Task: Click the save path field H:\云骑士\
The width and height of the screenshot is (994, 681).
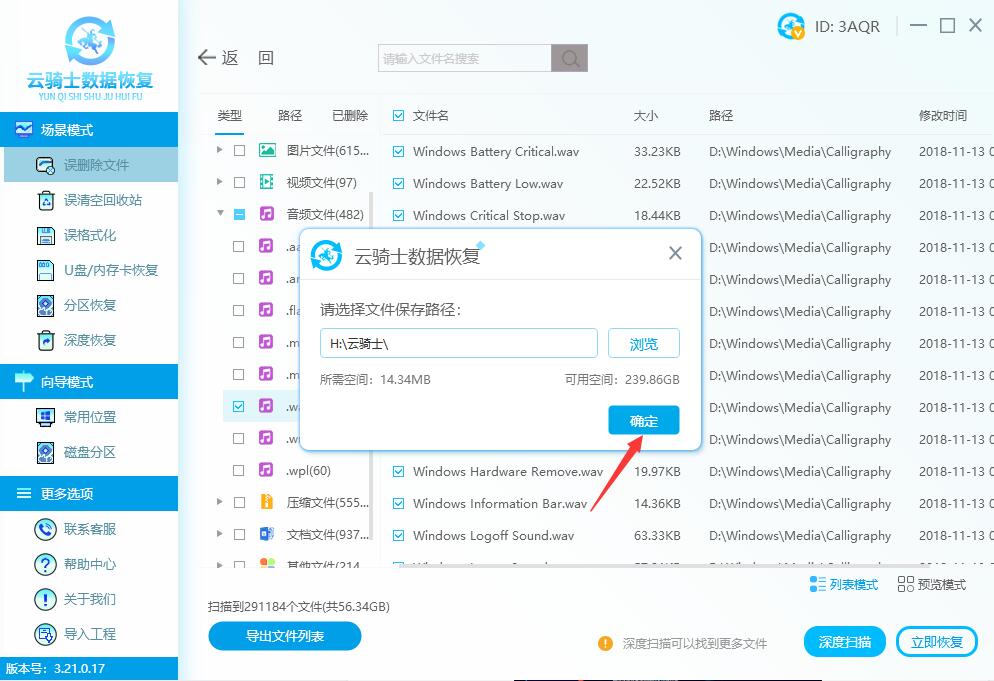Action: click(458, 344)
